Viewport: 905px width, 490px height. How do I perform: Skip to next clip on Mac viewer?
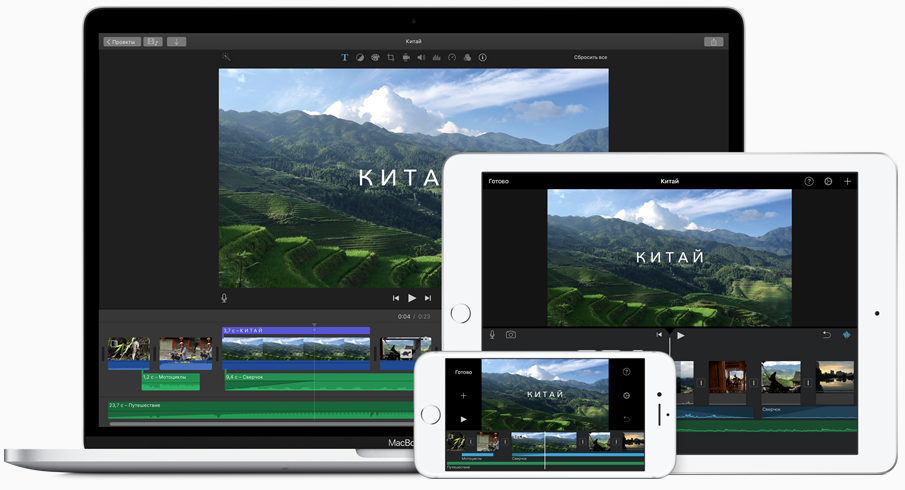(428, 298)
